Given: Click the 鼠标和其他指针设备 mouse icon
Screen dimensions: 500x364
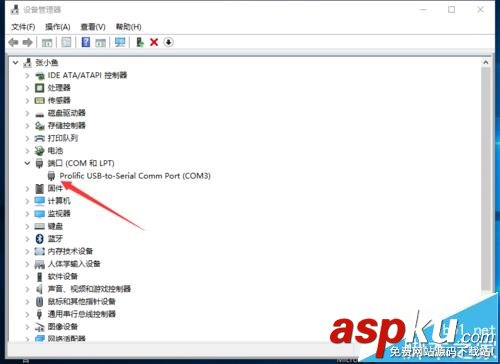Looking at the screenshot, I should coord(40,302).
